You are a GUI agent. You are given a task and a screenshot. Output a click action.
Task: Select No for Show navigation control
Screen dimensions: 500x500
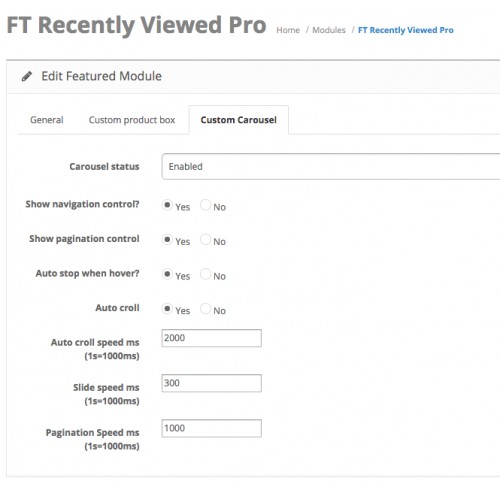coord(205,205)
